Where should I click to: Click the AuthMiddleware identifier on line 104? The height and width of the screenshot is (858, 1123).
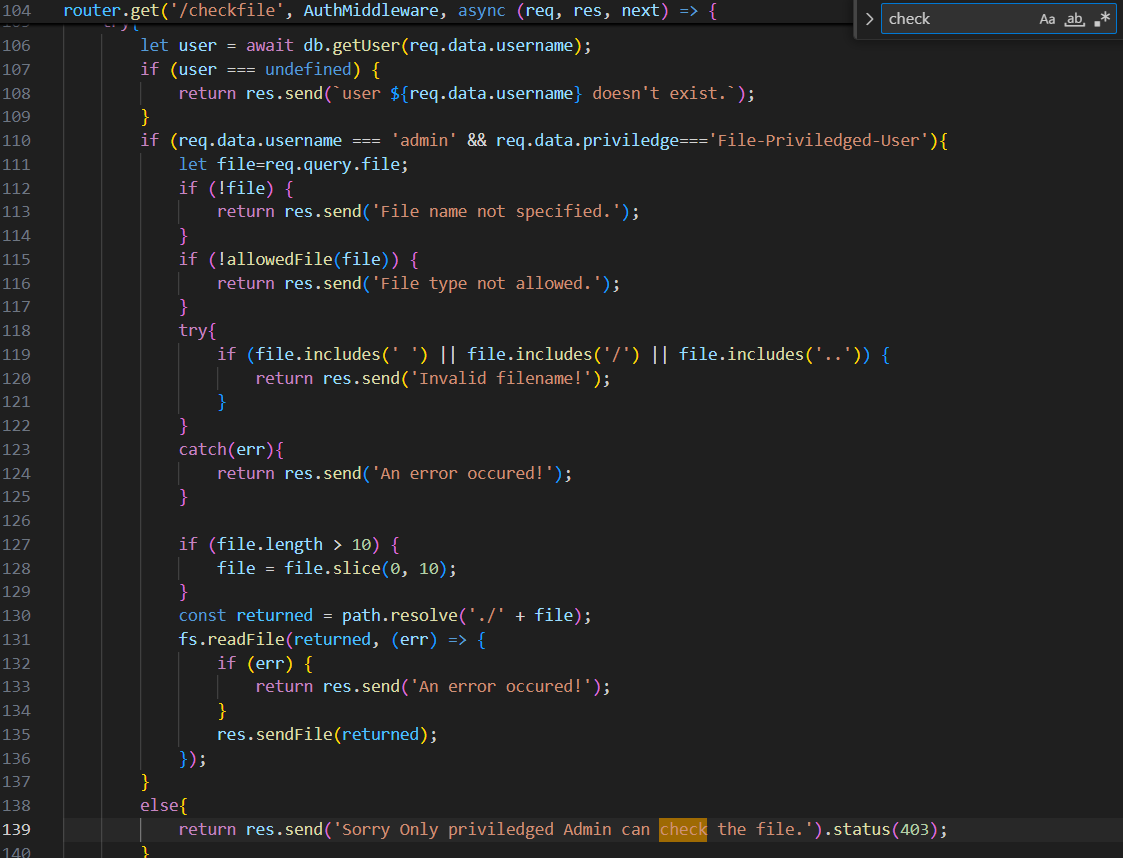point(324,12)
